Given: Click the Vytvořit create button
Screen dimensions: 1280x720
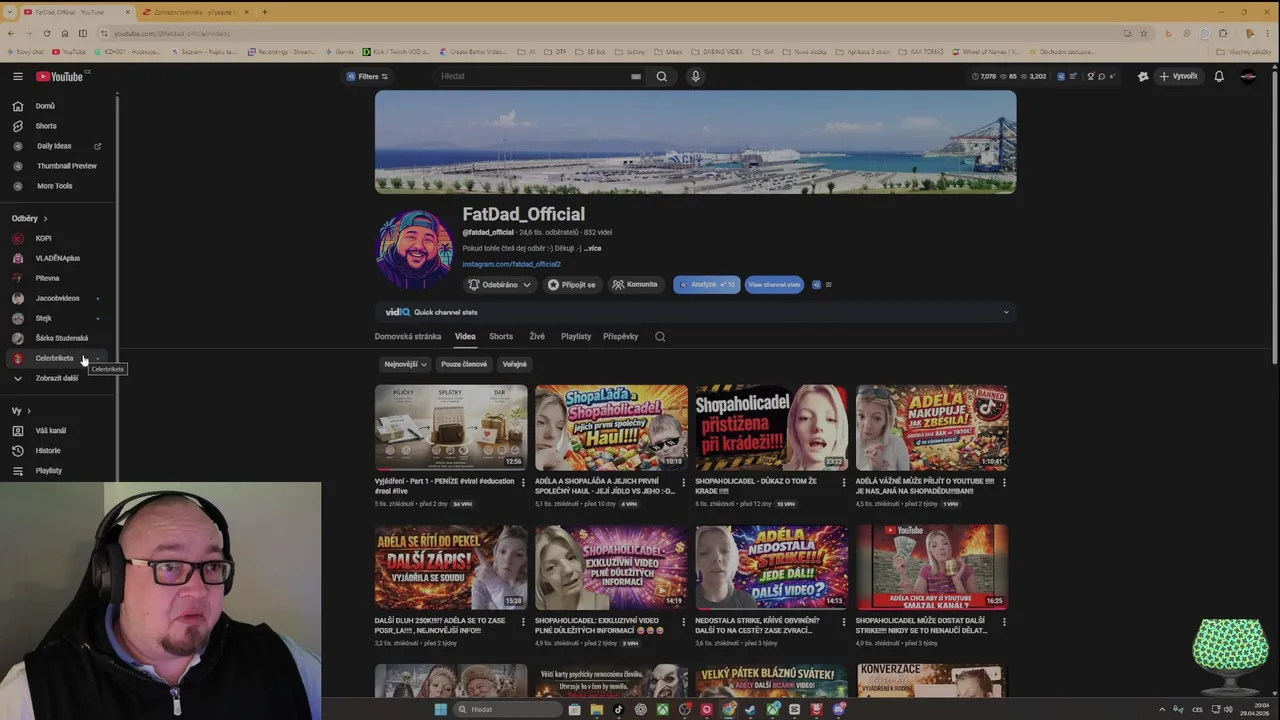Looking at the screenshot, I should 1178,76.
